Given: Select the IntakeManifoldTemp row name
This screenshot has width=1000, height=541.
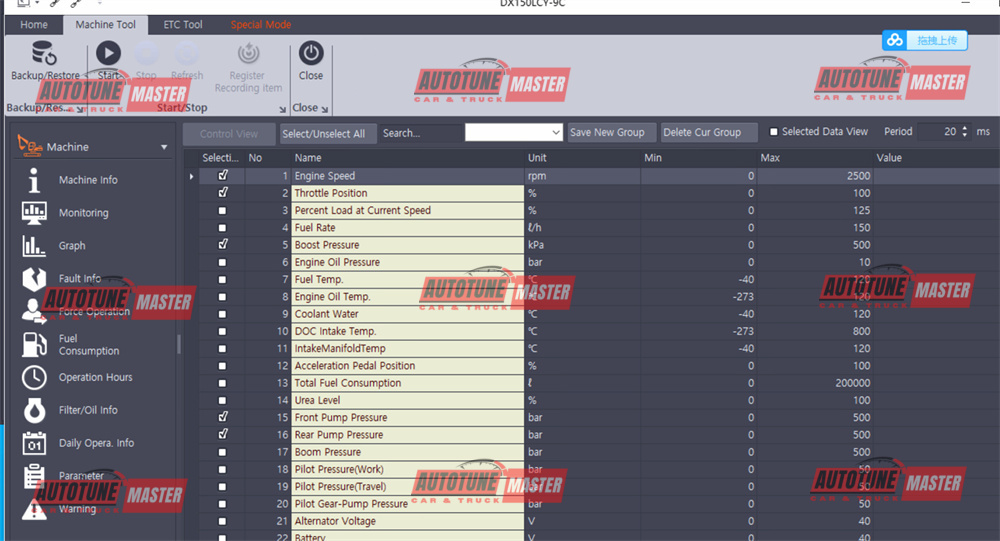Looking at the screenshot, I should tap(407, 348).
